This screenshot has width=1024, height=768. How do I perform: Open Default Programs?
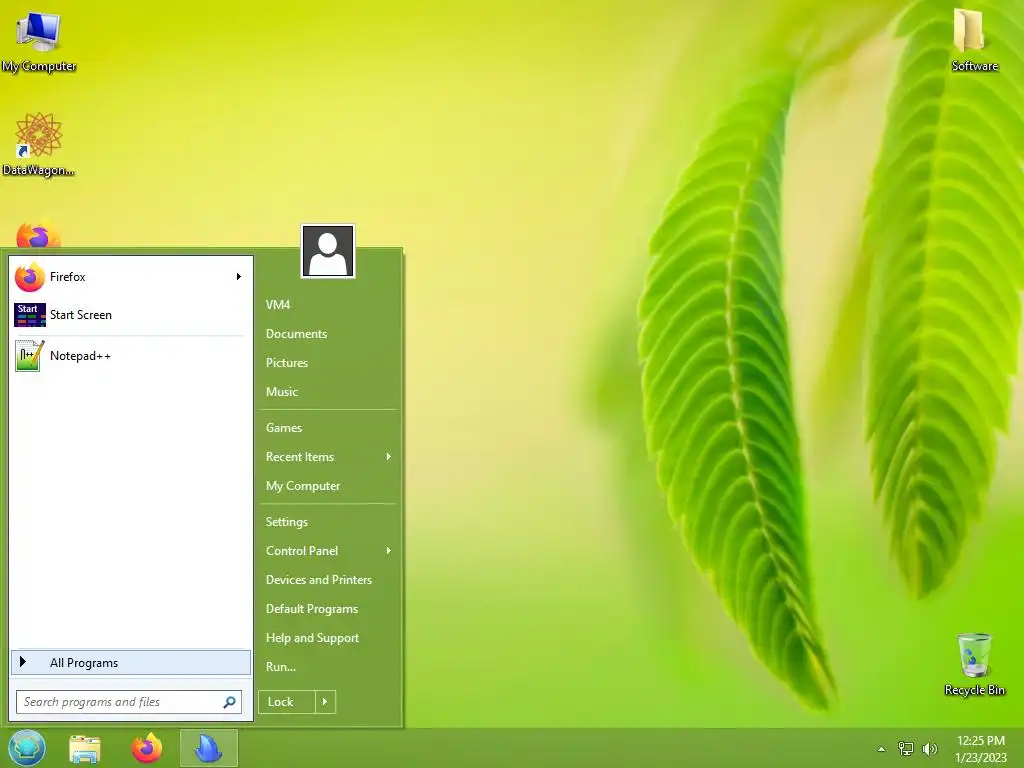point(312,609)
